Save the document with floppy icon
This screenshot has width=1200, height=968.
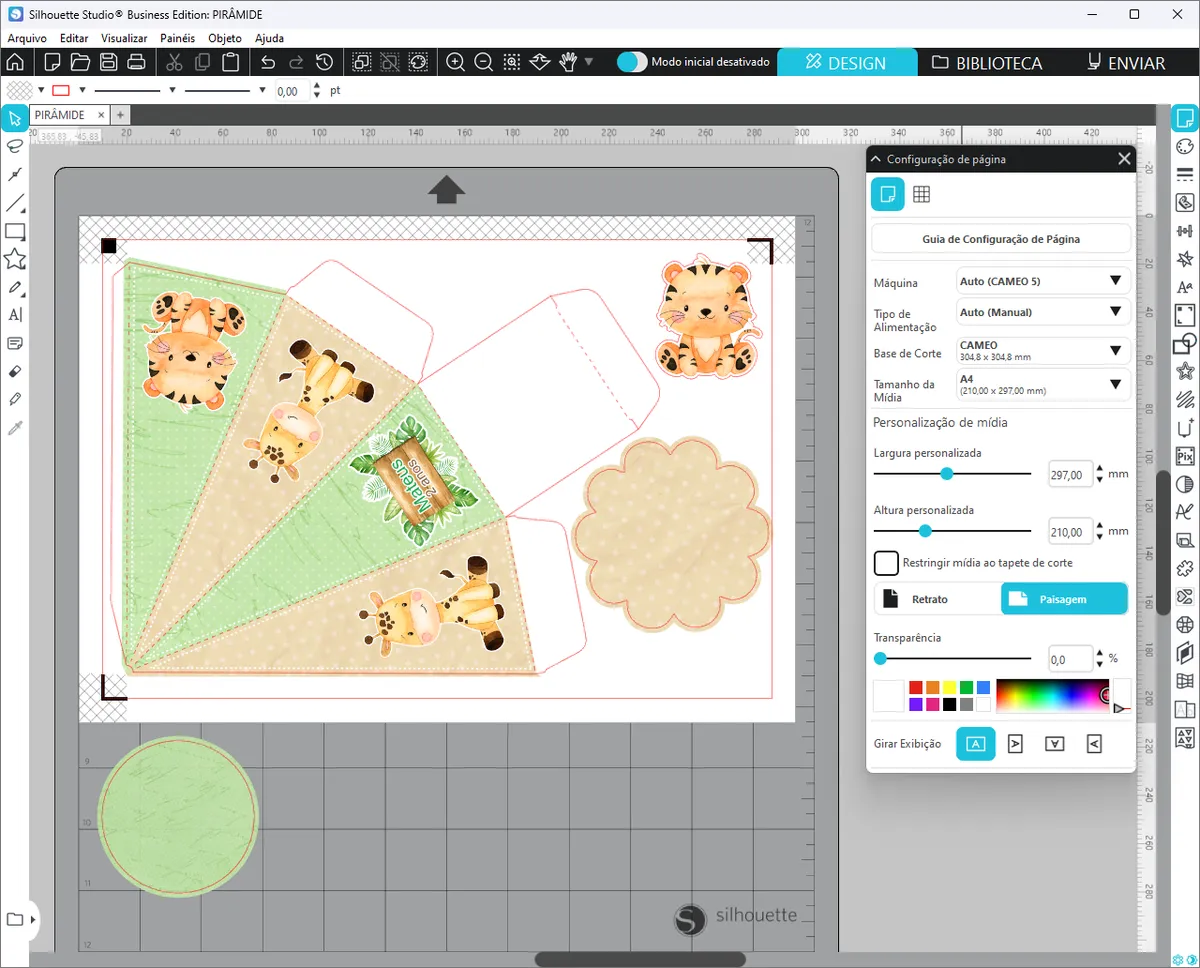click(108, 62)
